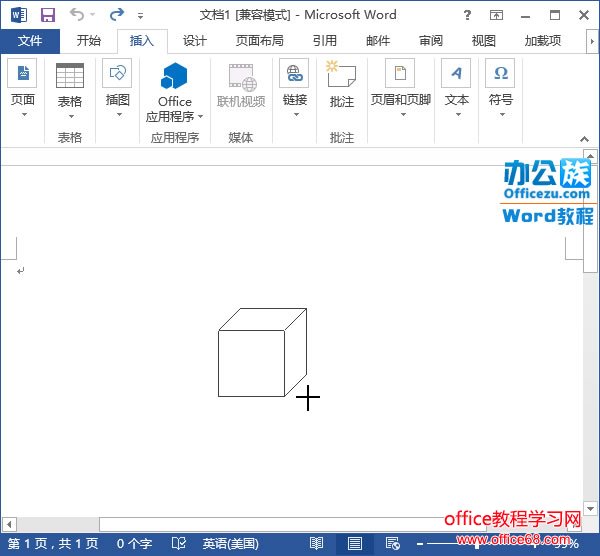The width and height of the screenshot is (600, 556).
Task: Open the 文本 Text dropdown
Action: 457,89
